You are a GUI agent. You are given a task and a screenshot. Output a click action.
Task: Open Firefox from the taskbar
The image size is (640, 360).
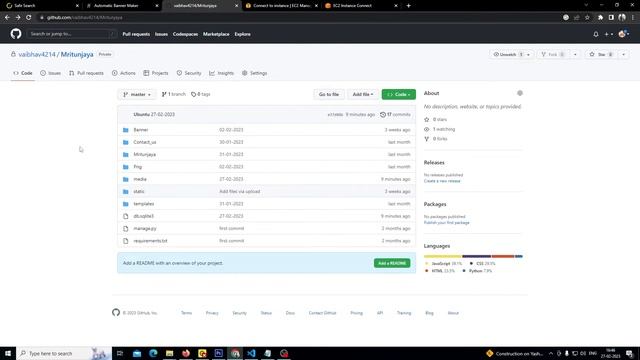pyautogui.click(x=186, y=353)
